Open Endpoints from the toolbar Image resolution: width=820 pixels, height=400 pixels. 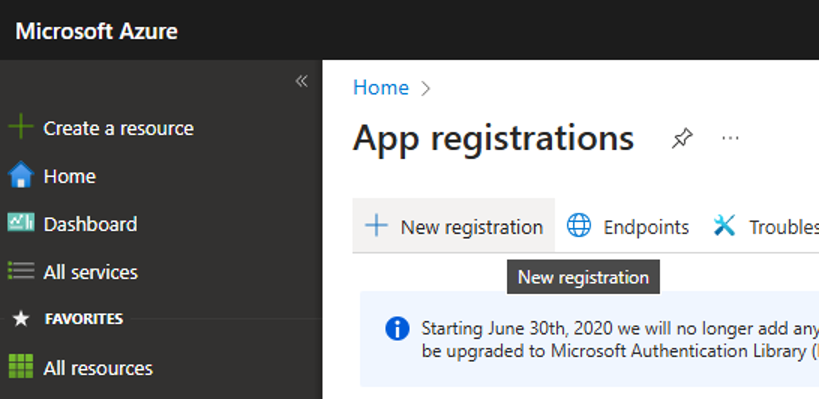point(646,227)
